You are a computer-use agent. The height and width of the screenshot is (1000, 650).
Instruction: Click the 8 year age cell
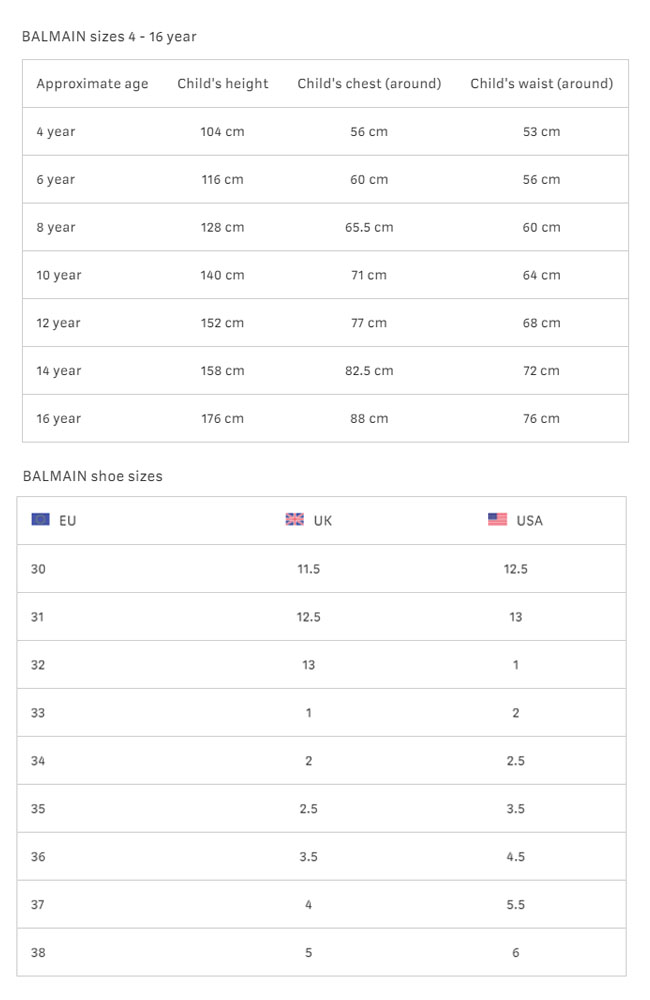[56, 228]
